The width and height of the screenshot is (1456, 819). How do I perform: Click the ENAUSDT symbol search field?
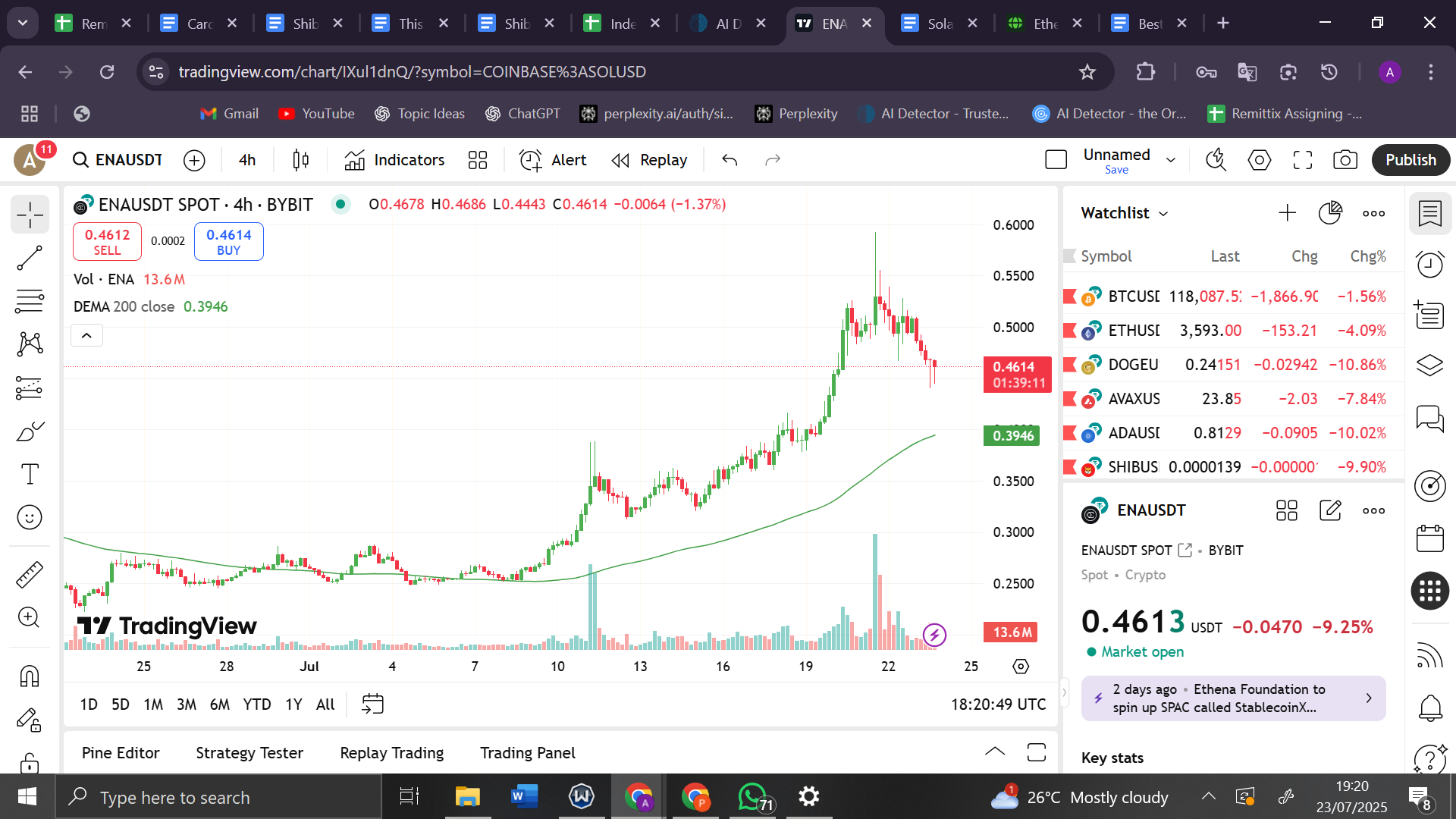[x=118, y=160]
